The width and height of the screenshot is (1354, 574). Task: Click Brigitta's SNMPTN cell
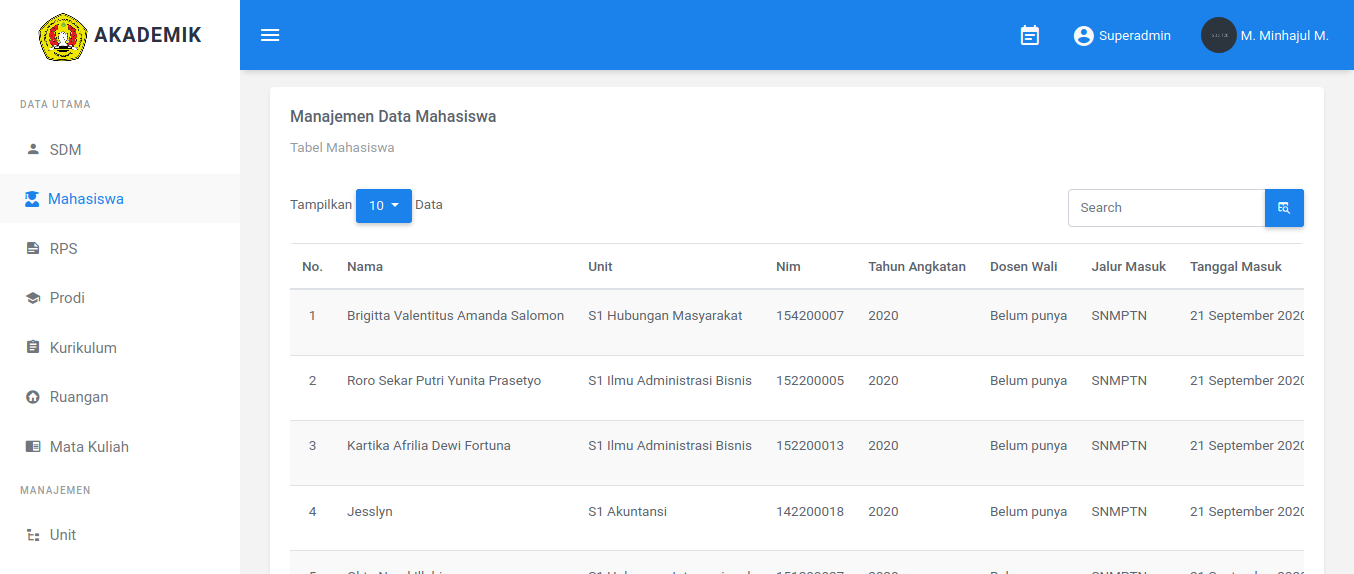[1119, 315]
